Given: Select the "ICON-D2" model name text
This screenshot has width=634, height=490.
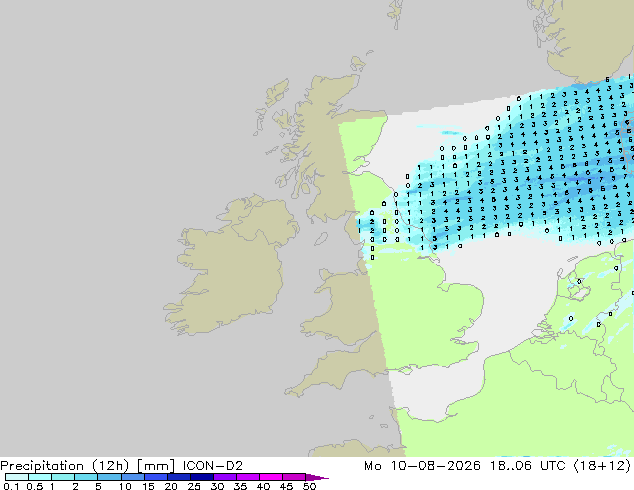Looking at the screenshot, I should pos(212,466).
